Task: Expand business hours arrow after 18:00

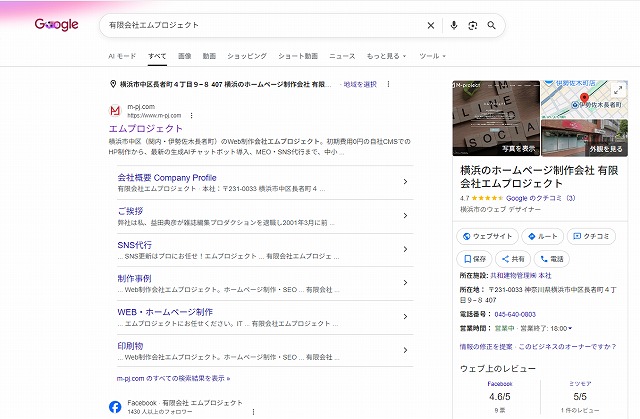Action: click(570, 328)
